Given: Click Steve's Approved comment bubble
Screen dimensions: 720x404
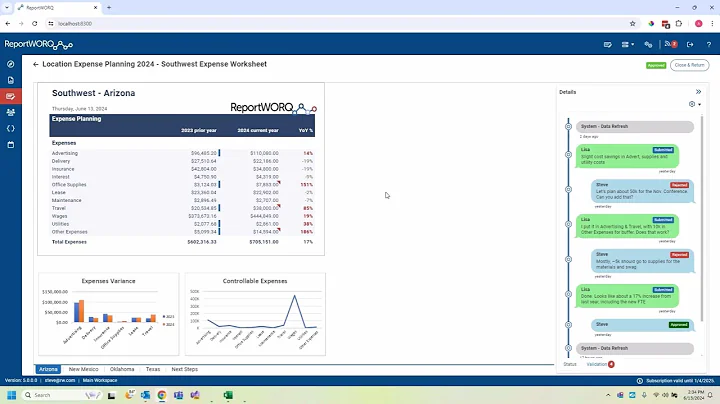Looking at the screenshot, I should coord(642,325).
